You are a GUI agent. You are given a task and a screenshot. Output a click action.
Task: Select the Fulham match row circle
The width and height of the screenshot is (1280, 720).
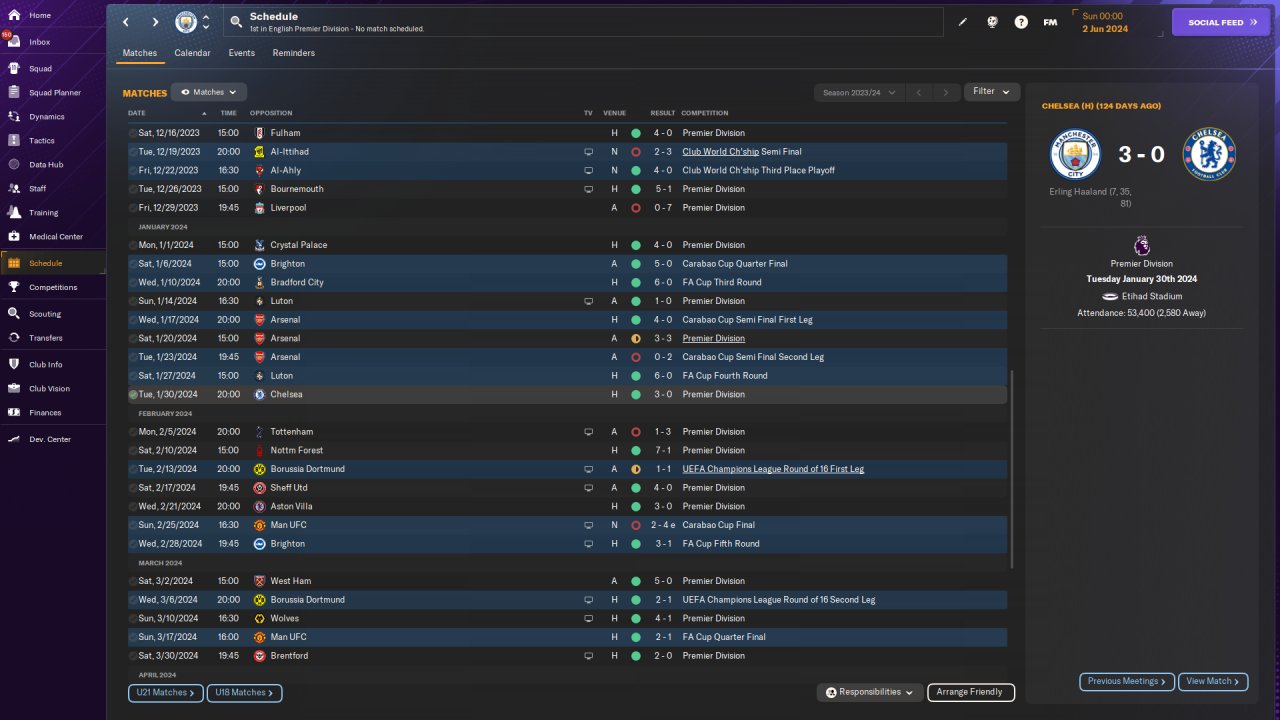coord(133,133)
